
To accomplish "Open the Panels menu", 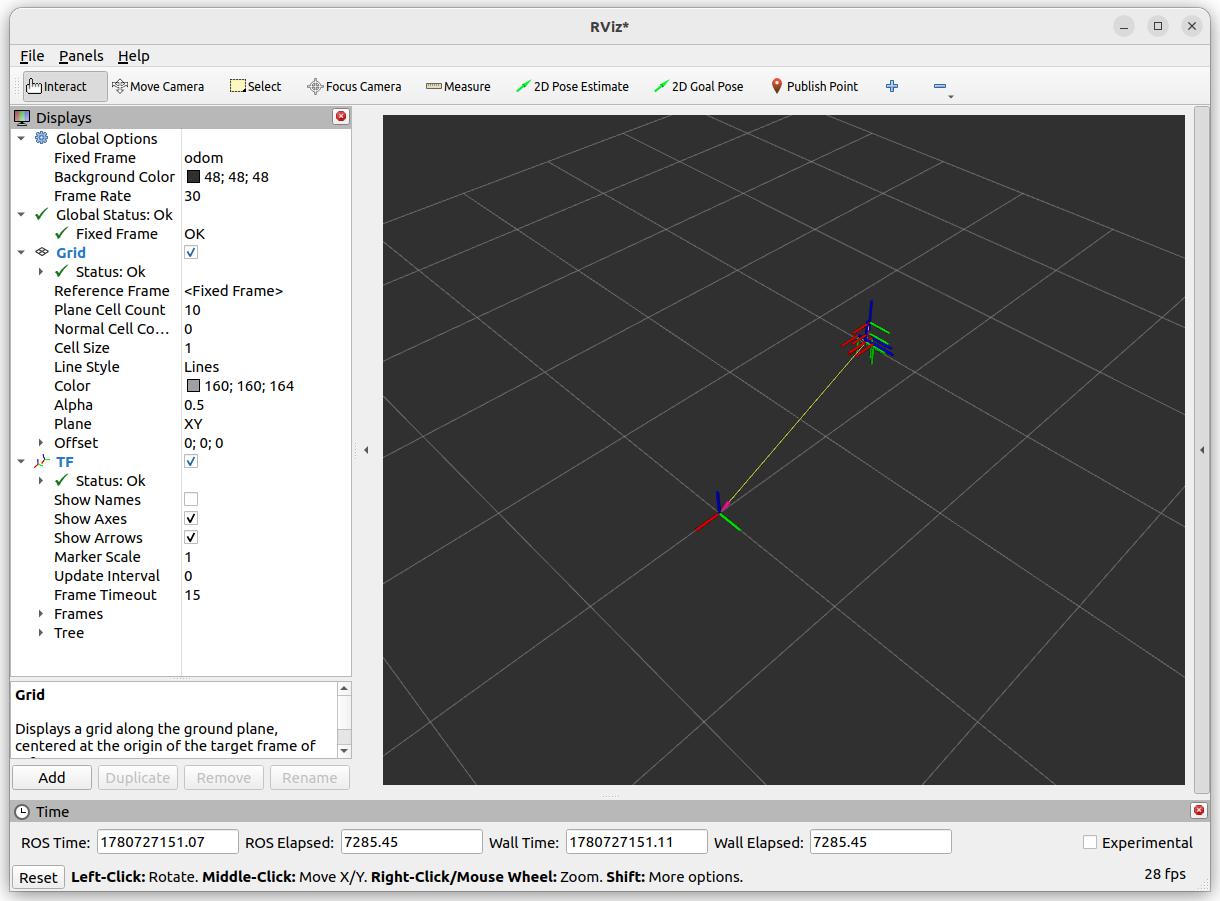I will 81,56.
